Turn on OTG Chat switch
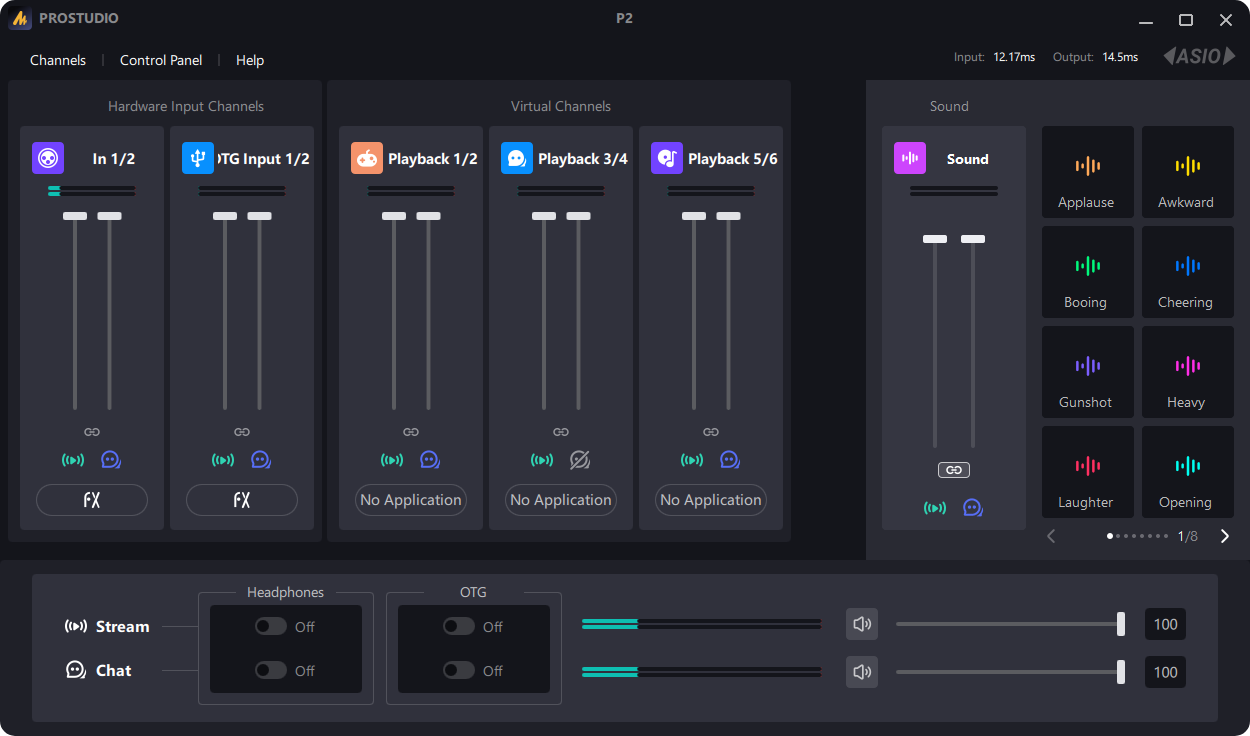Screen dimensions: 1250x736 (459, 670)
